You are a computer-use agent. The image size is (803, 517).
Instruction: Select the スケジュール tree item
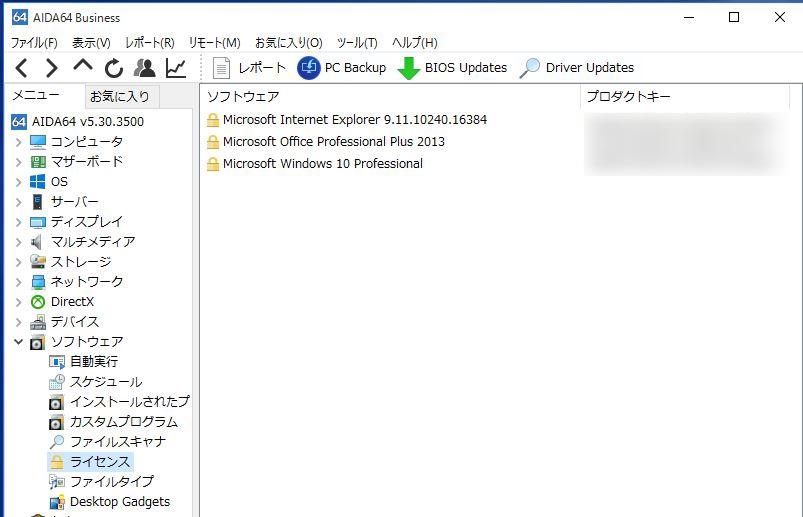click(x=105, y=382)
